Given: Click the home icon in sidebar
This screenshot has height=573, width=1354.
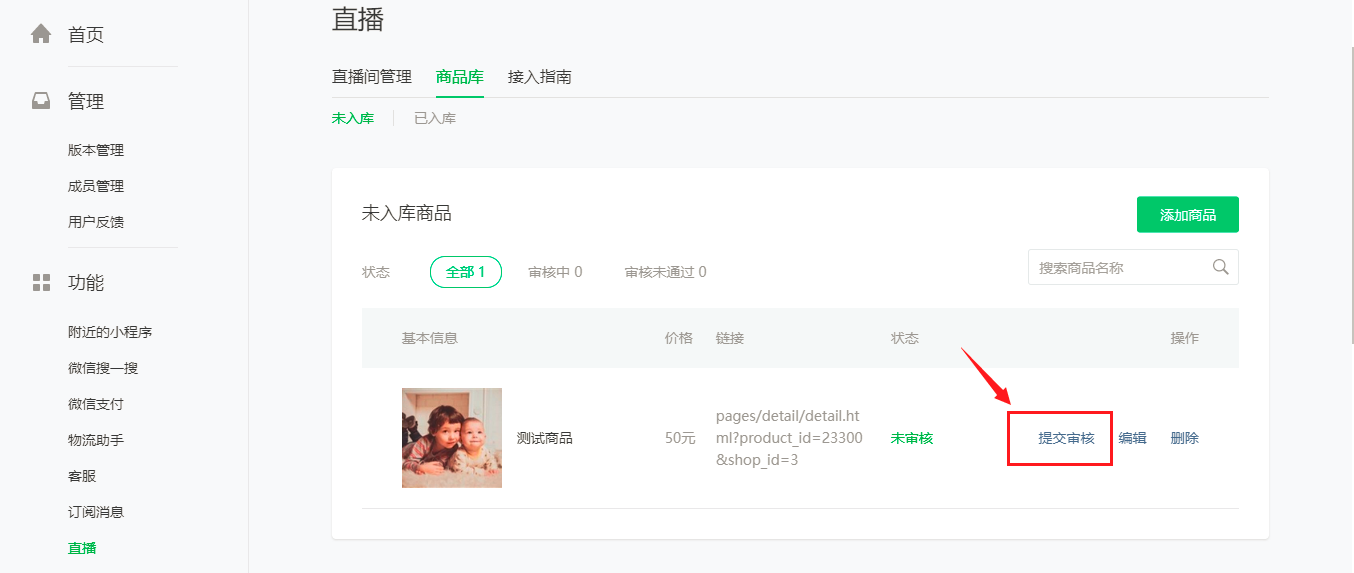Looking at the screenshot, I should [x=41, y=35].
